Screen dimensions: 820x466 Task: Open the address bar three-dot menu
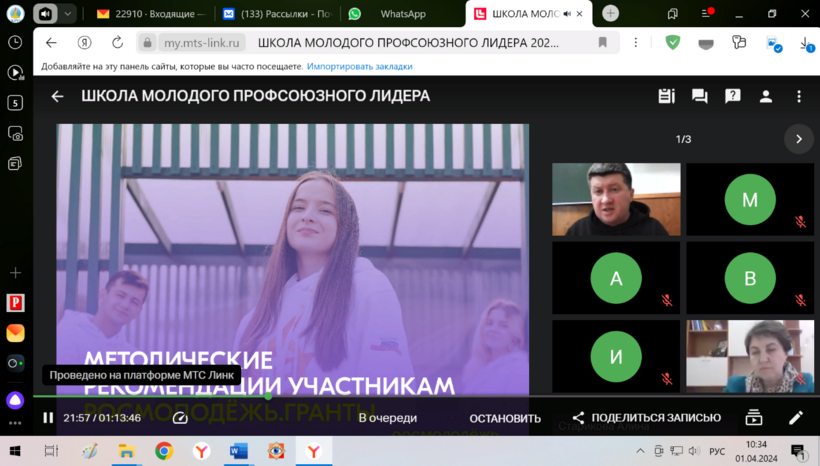click(x=635, y=42)
